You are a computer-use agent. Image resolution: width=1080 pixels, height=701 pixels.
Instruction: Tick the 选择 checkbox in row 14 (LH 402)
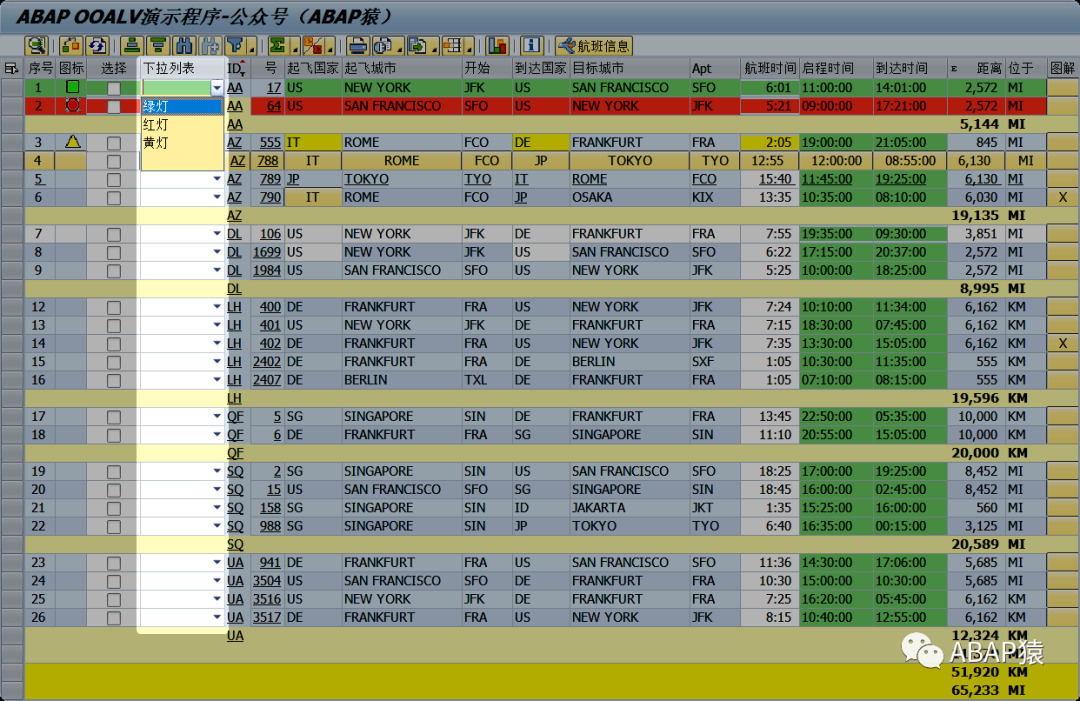coord(114,344)
